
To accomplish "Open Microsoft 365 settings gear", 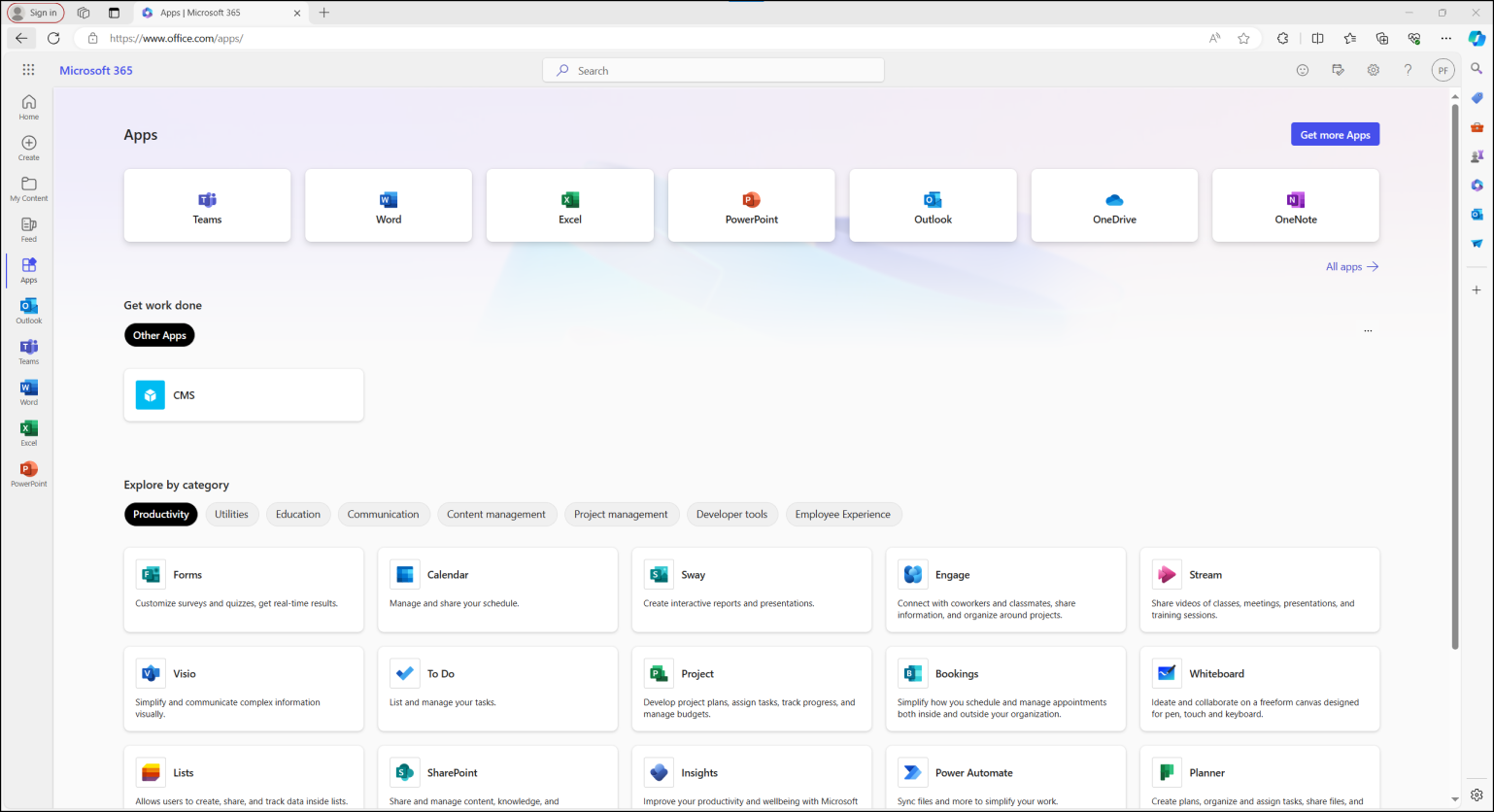I will (x=1373, y=70).
